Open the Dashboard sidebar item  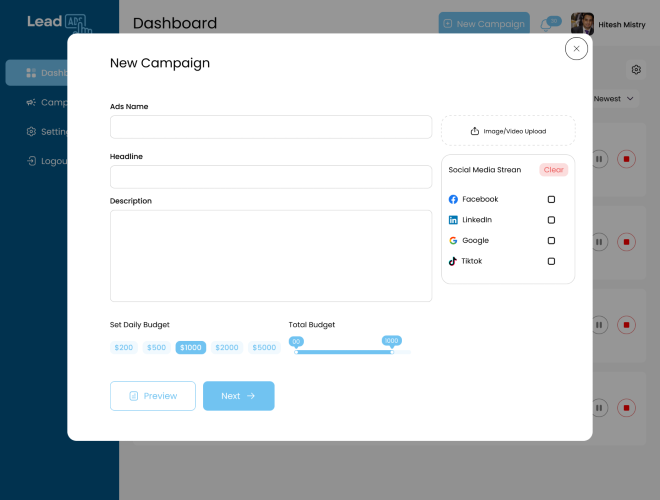(38, 73)
